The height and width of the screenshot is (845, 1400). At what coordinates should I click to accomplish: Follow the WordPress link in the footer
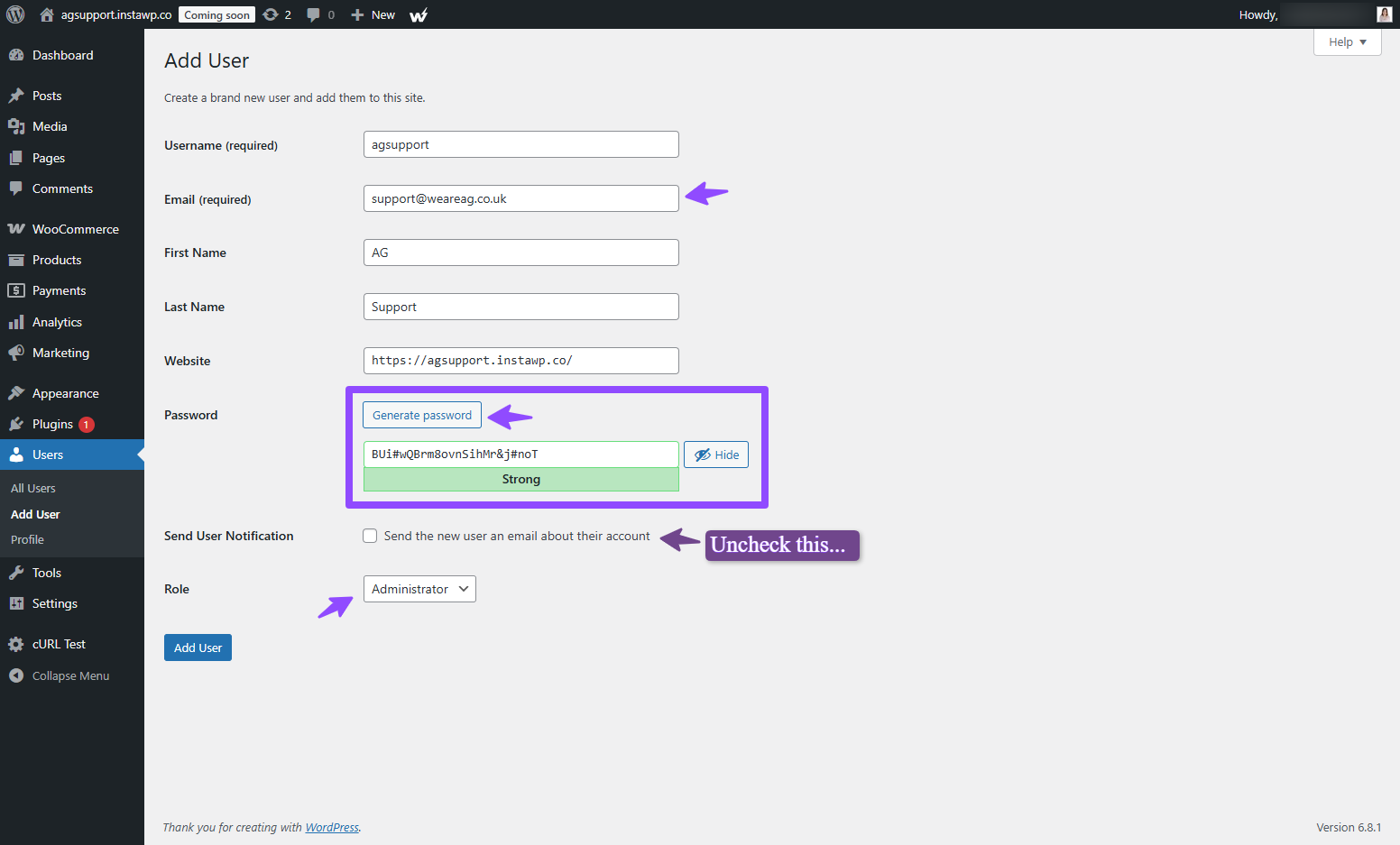coord(332,827)
